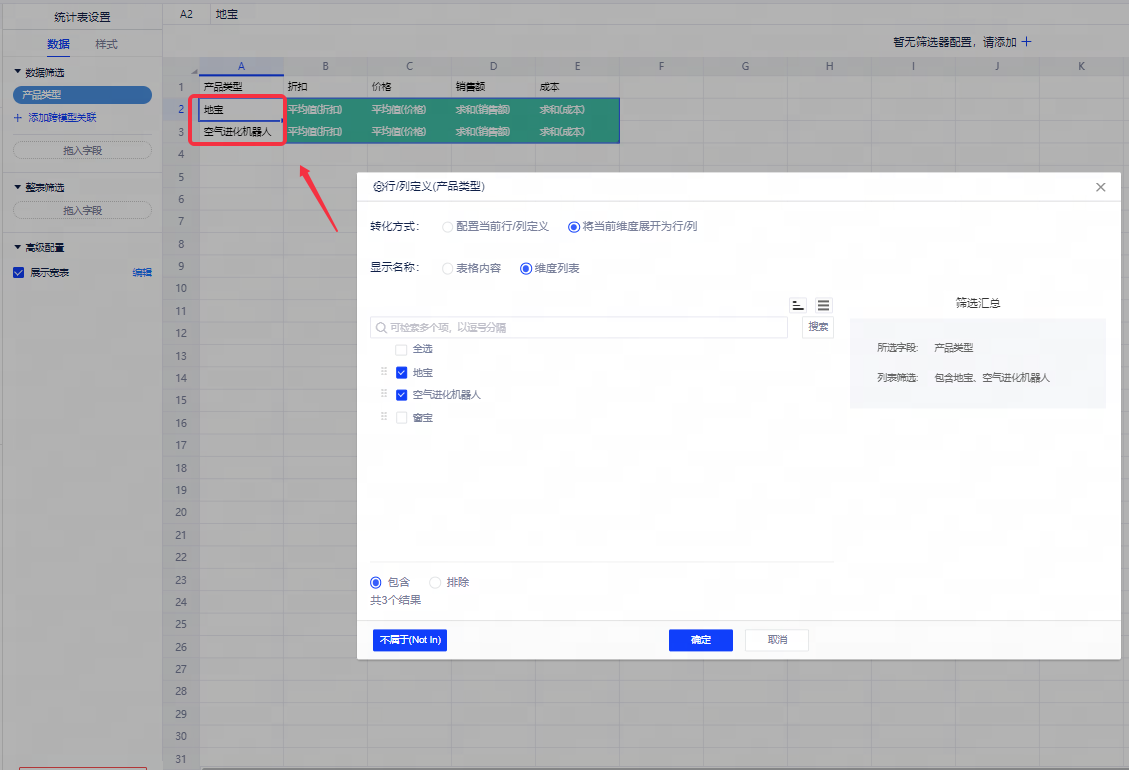Viewport: 1129px width, 770px height.
Task: Click the select-all corner of the spreadsheet
Action: click(x=181, y=66)
